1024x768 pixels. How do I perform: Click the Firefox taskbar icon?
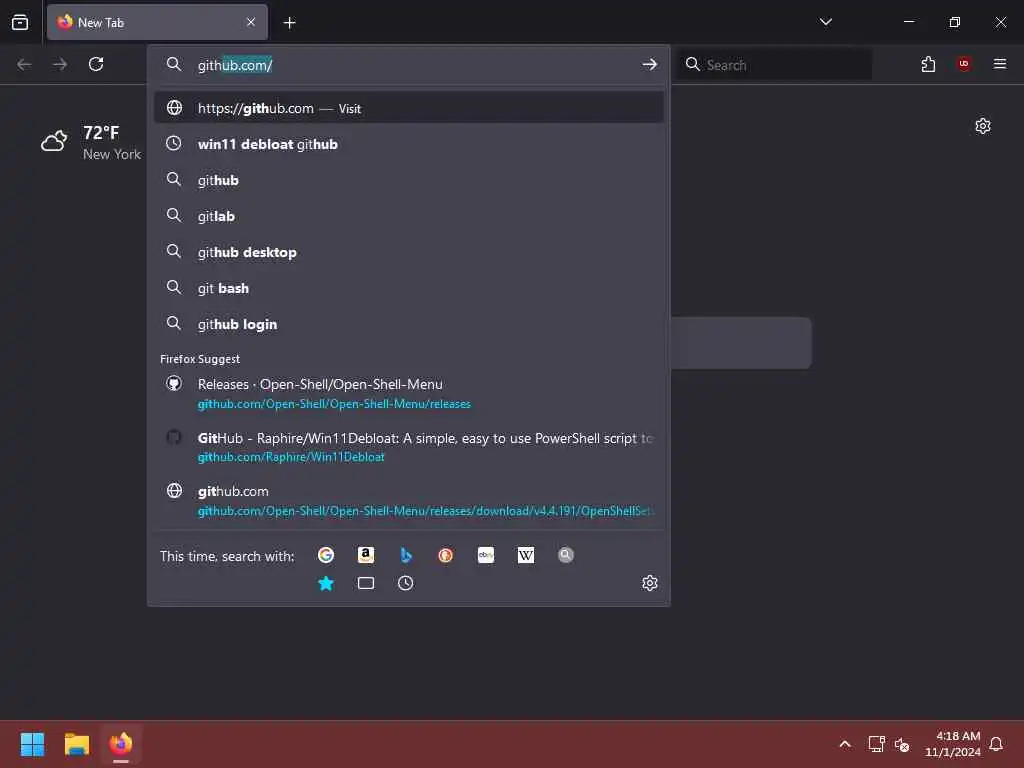tap(121, 744)
